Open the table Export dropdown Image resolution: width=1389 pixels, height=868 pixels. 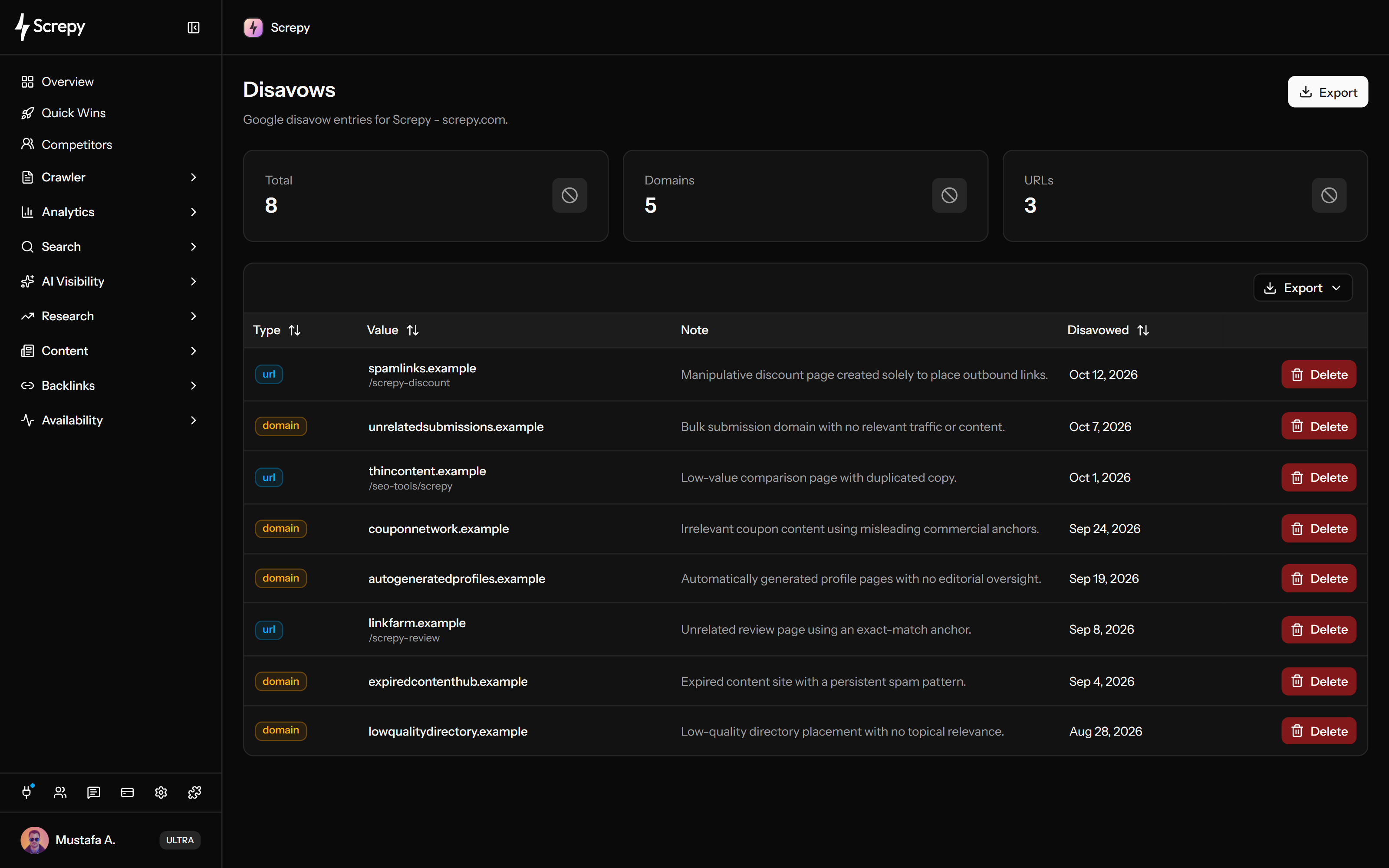click(1302, 288)
